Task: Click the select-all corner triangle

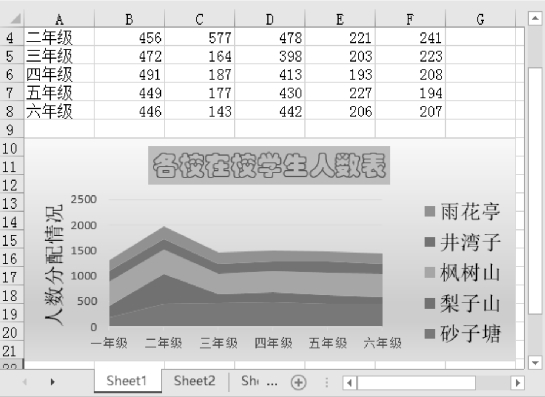Action: [x=15, y=19]
